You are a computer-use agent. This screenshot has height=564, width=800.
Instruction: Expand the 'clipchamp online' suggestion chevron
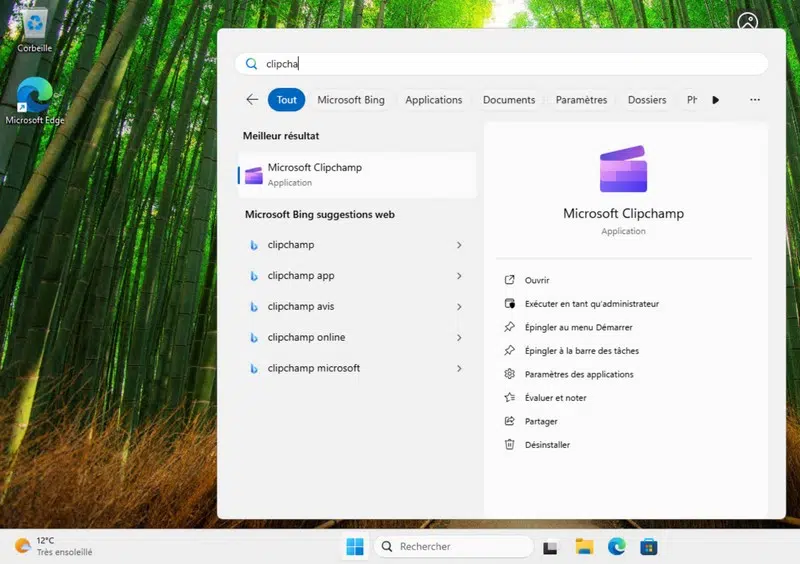coord(459,338)
